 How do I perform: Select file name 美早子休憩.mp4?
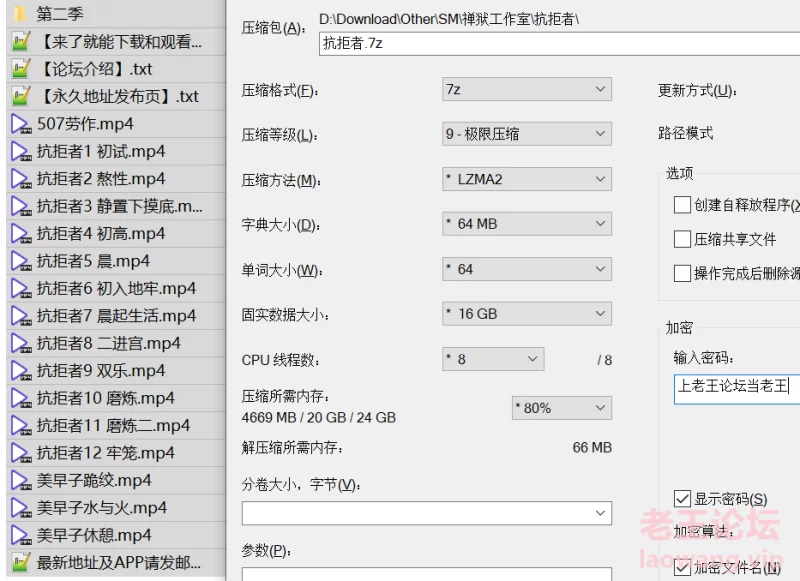coord(94,536)
